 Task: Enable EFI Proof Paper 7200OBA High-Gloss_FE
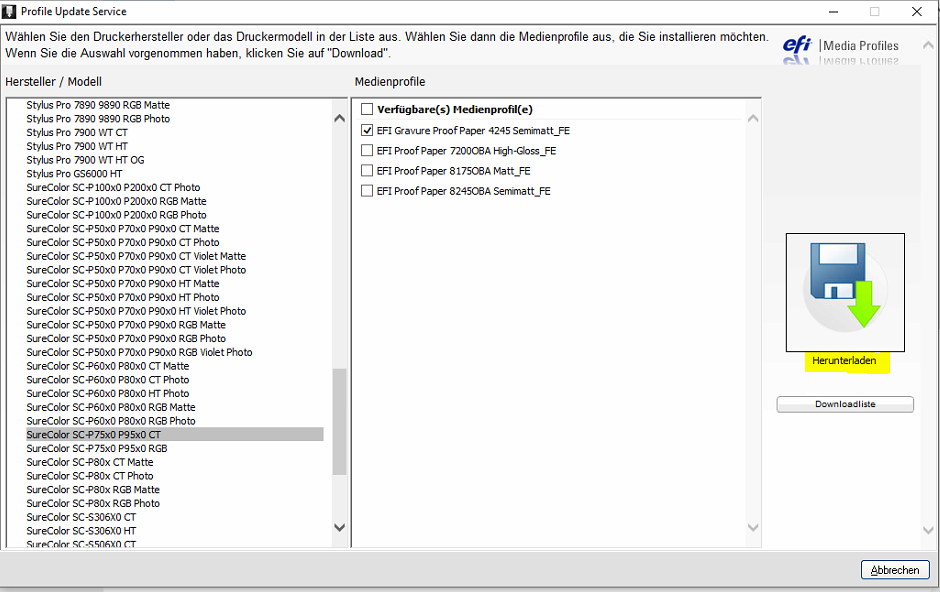[x=367, y=150]
